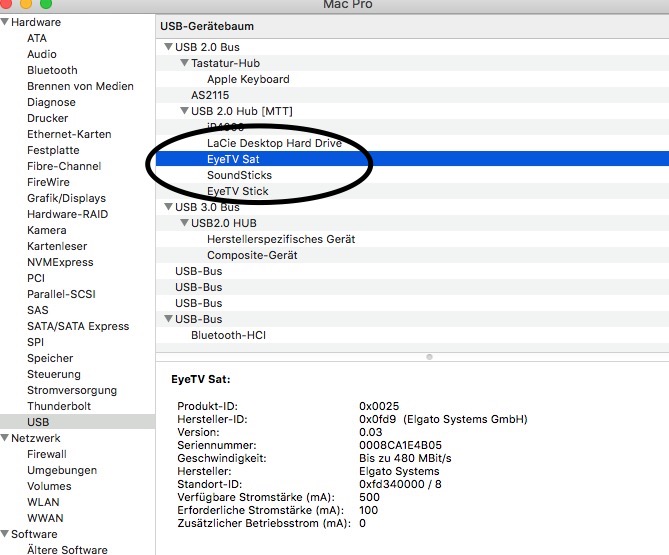This screenshot has width=669, height=555.
Task: Show SATA/SATA Express information
Action: click(78, 326)
